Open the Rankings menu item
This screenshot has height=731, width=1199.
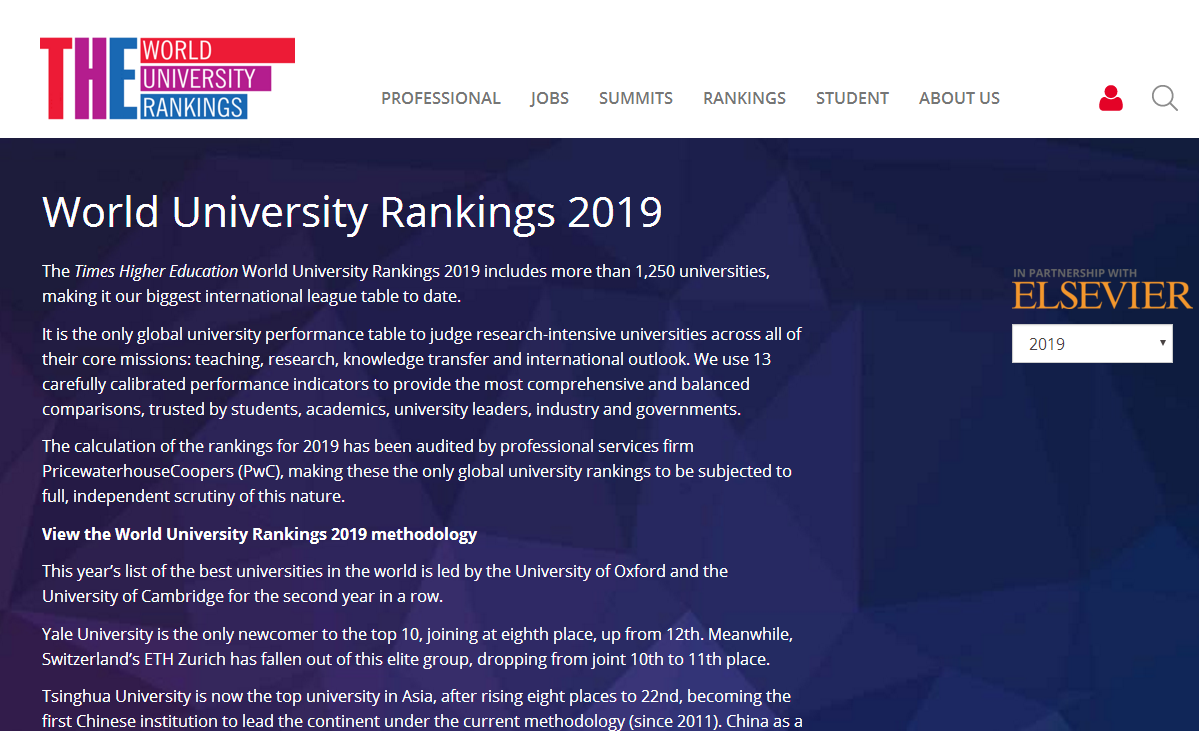pyautogui.click(x=744, y=99)
